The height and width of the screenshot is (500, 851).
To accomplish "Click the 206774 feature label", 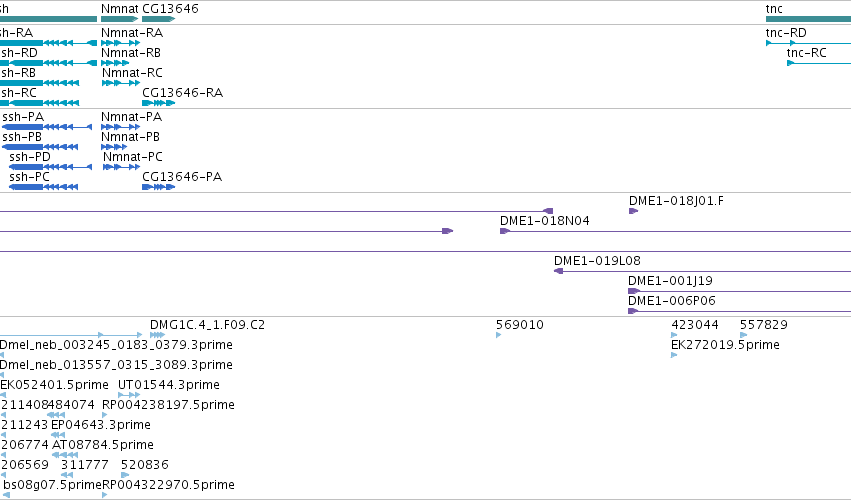I will click(25, 445).
